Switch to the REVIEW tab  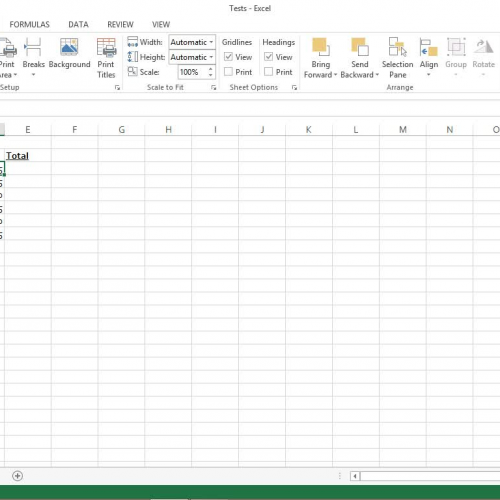[x=120, y=25]
